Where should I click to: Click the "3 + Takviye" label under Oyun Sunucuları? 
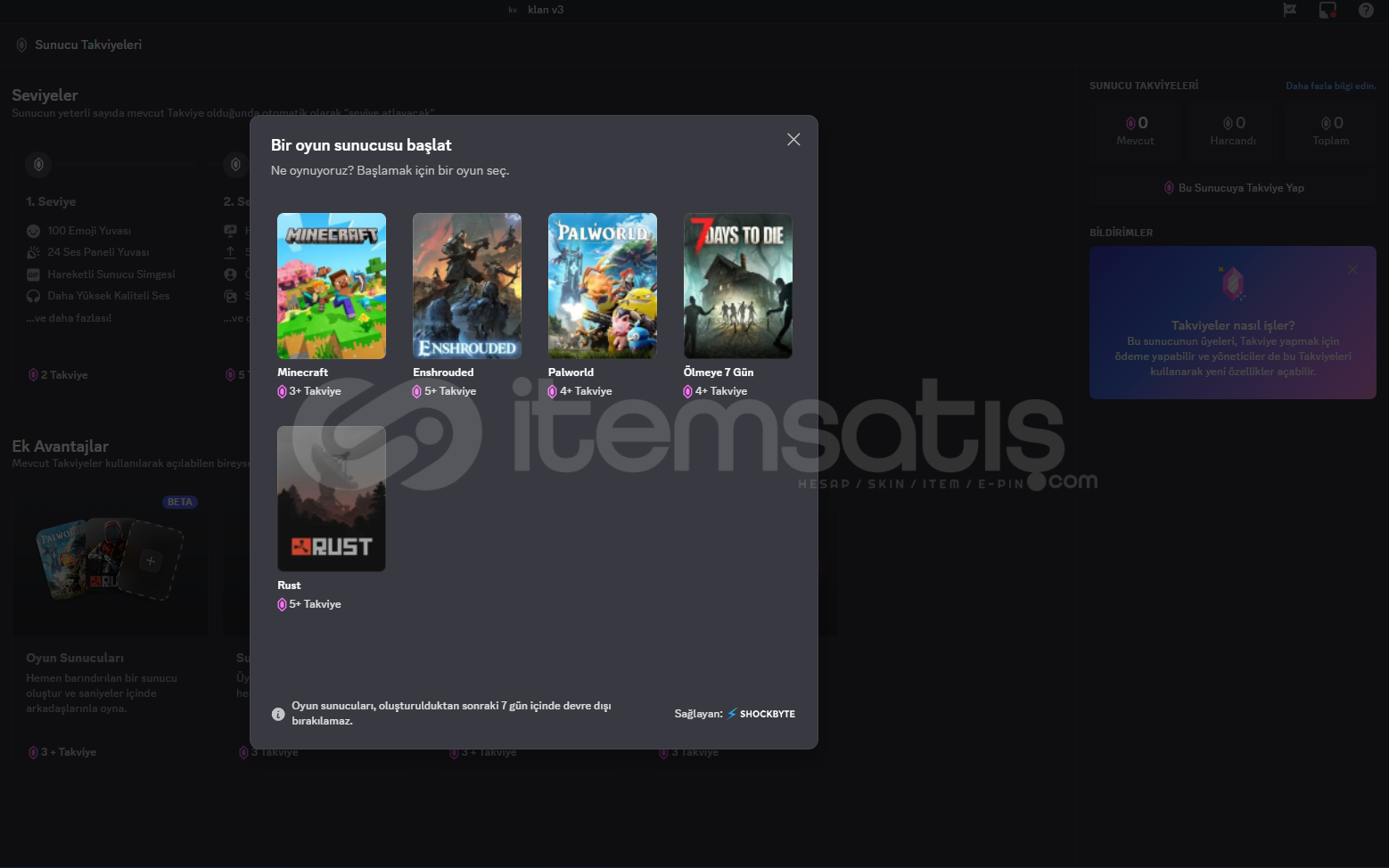click(69, 752)
